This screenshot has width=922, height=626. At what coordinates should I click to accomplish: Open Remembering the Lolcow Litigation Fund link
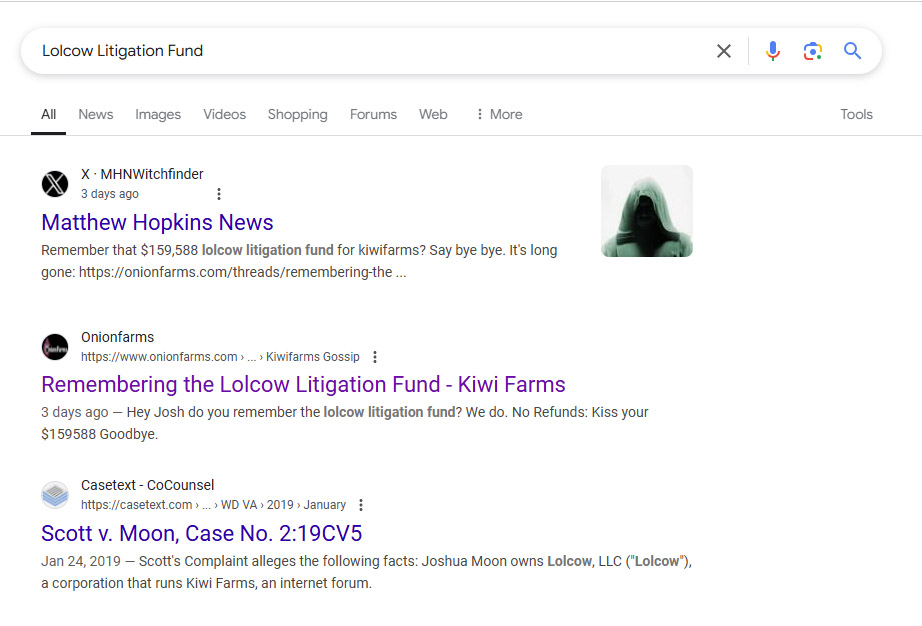(x=303, y=384)
